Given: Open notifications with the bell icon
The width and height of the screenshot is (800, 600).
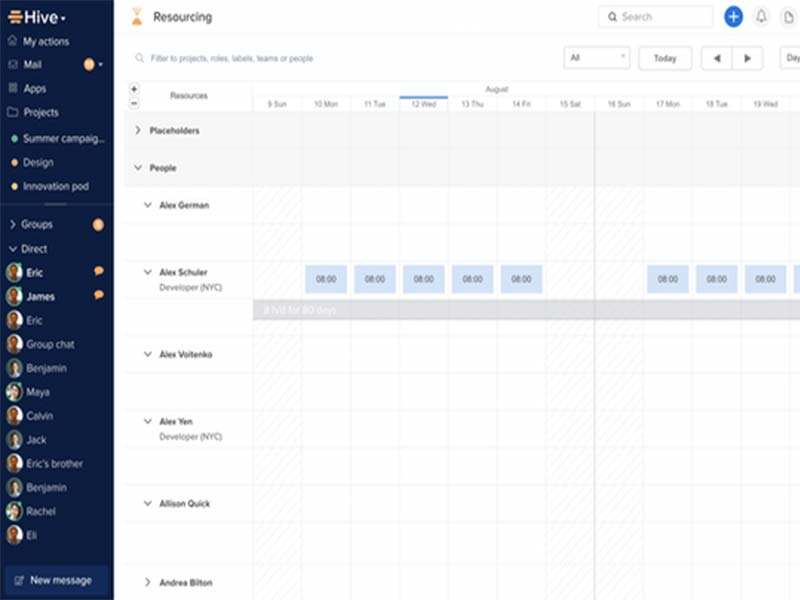Looking at the screenshot, I should 761,16.
